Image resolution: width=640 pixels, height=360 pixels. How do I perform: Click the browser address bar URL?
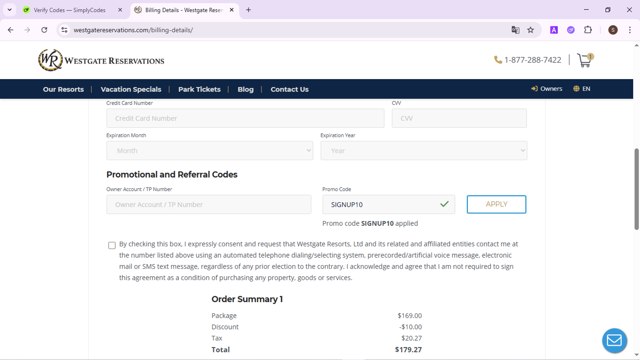coord(133,30)
